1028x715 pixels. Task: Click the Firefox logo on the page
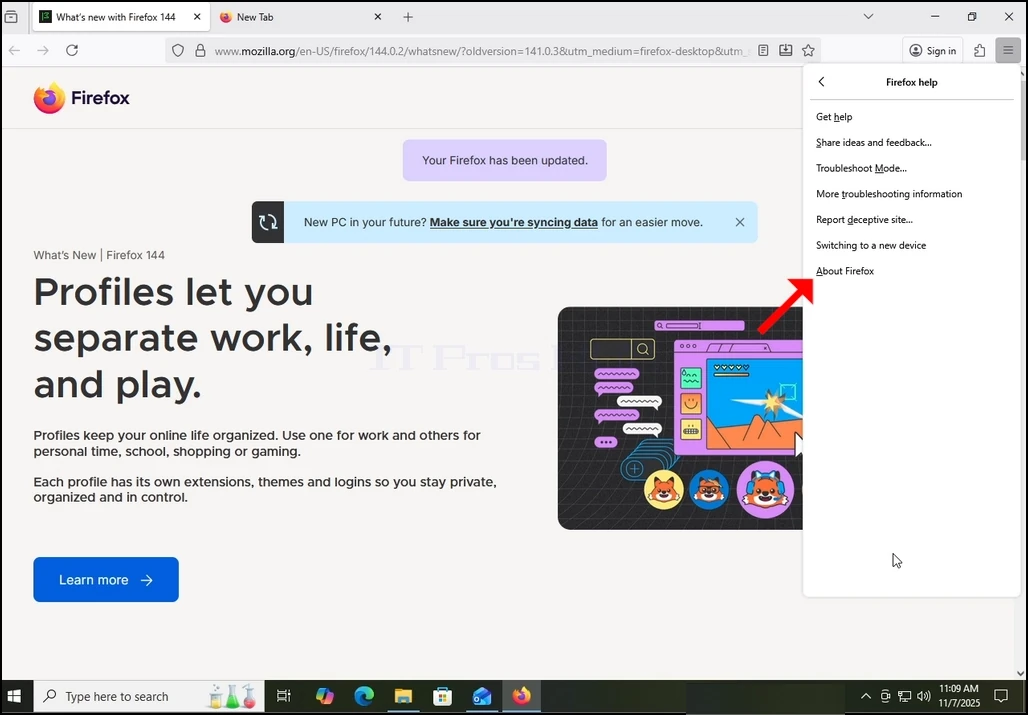(x=82, y=98)
